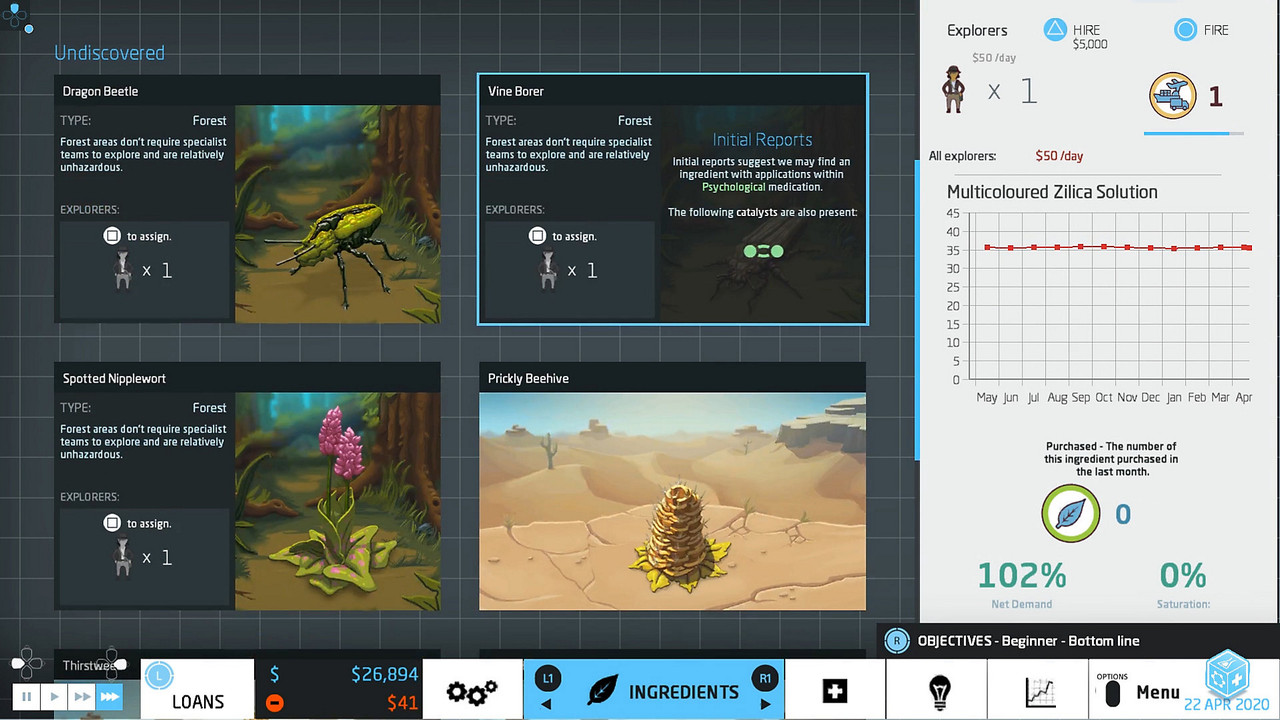1280x720 pixels.
Task: Toggle assign explorer on Vine Borer
Action: click(537, 236)
